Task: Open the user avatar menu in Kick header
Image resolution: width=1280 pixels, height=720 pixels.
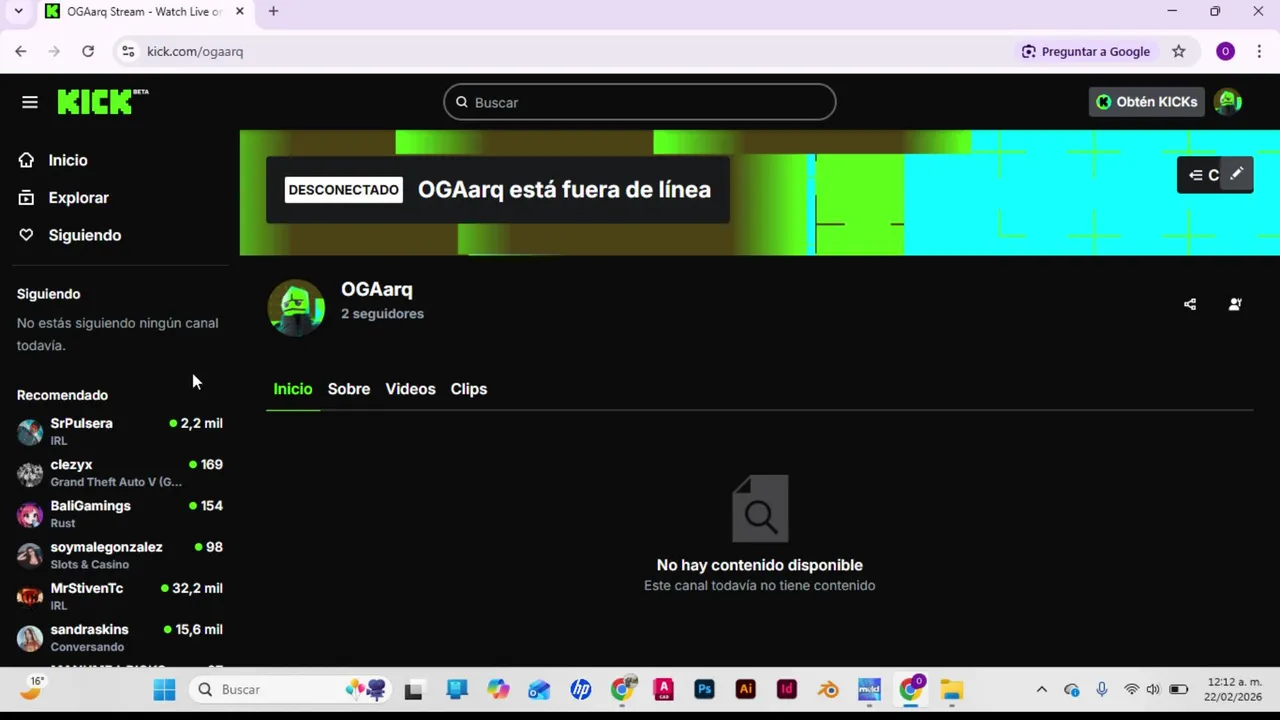Action: point(1228,101)
